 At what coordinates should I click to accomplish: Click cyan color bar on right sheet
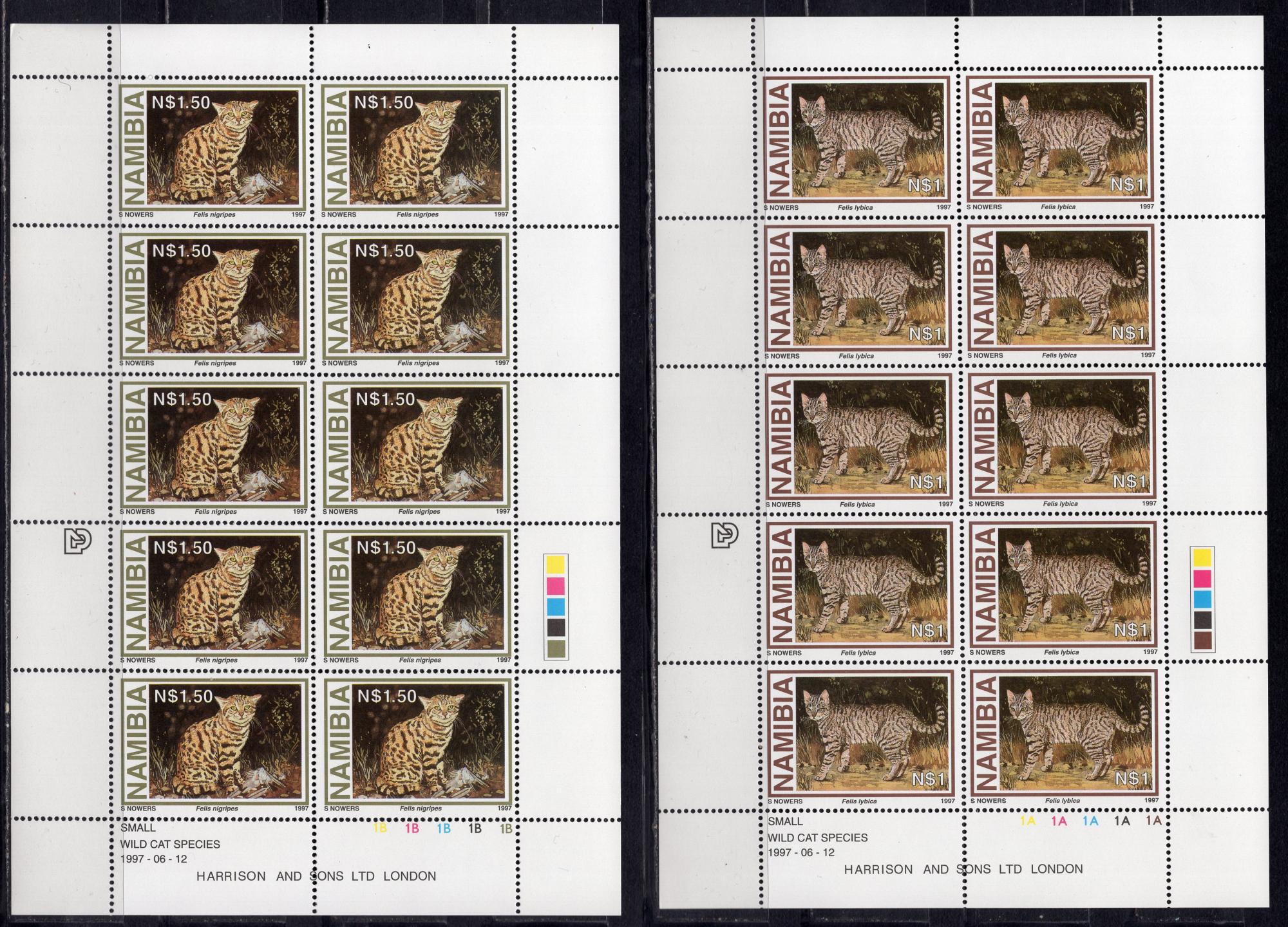click(1202, 599)
